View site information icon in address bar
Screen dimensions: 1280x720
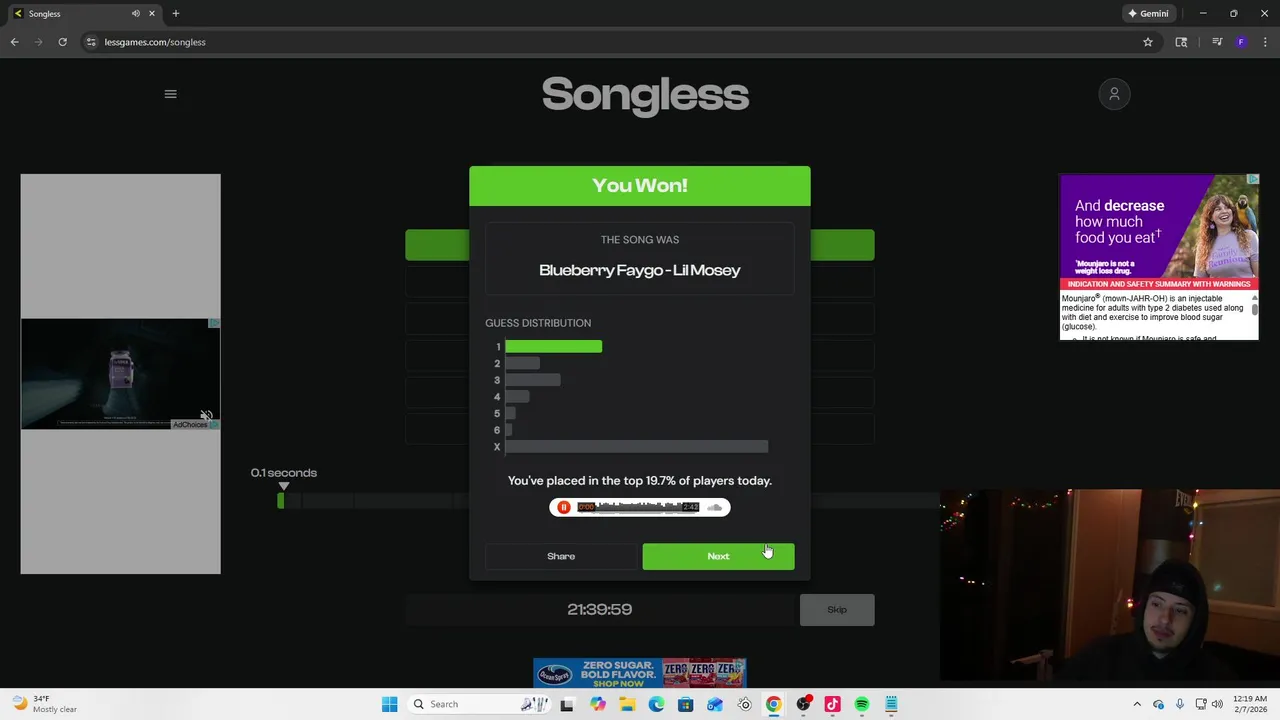[91, 42]
